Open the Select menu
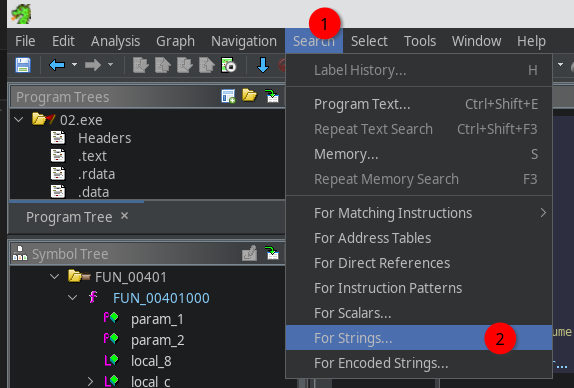This screenshot has width=574, height=388. 369,41
